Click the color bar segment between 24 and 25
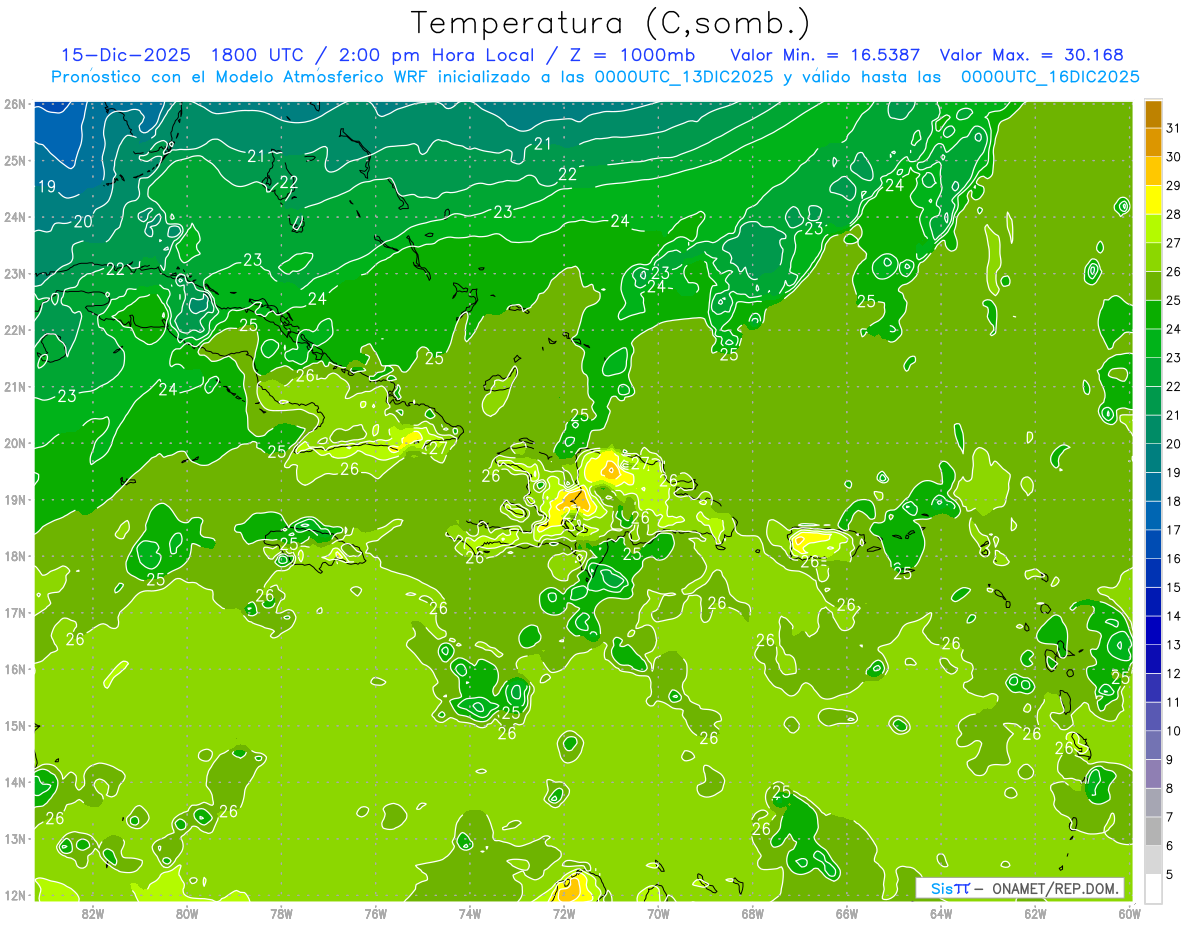Screen dimensions: 1200x927 pos(1153,315)
